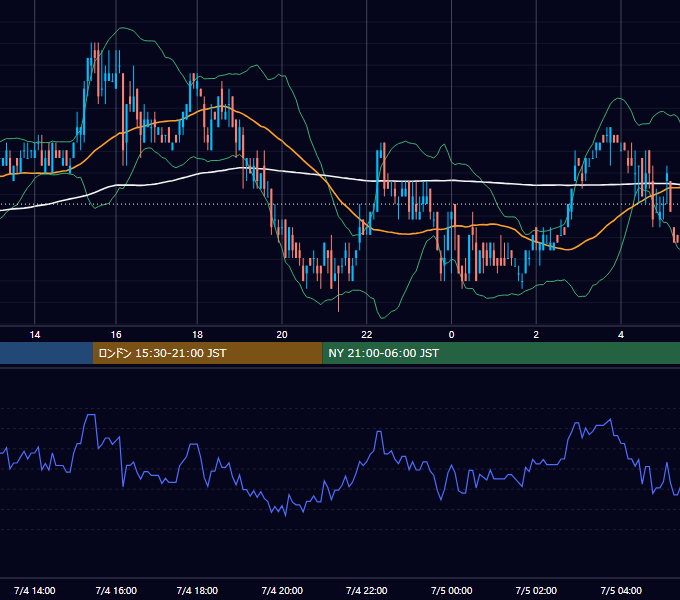
Task: Click the 18 hour axis label
Action: 197,335
